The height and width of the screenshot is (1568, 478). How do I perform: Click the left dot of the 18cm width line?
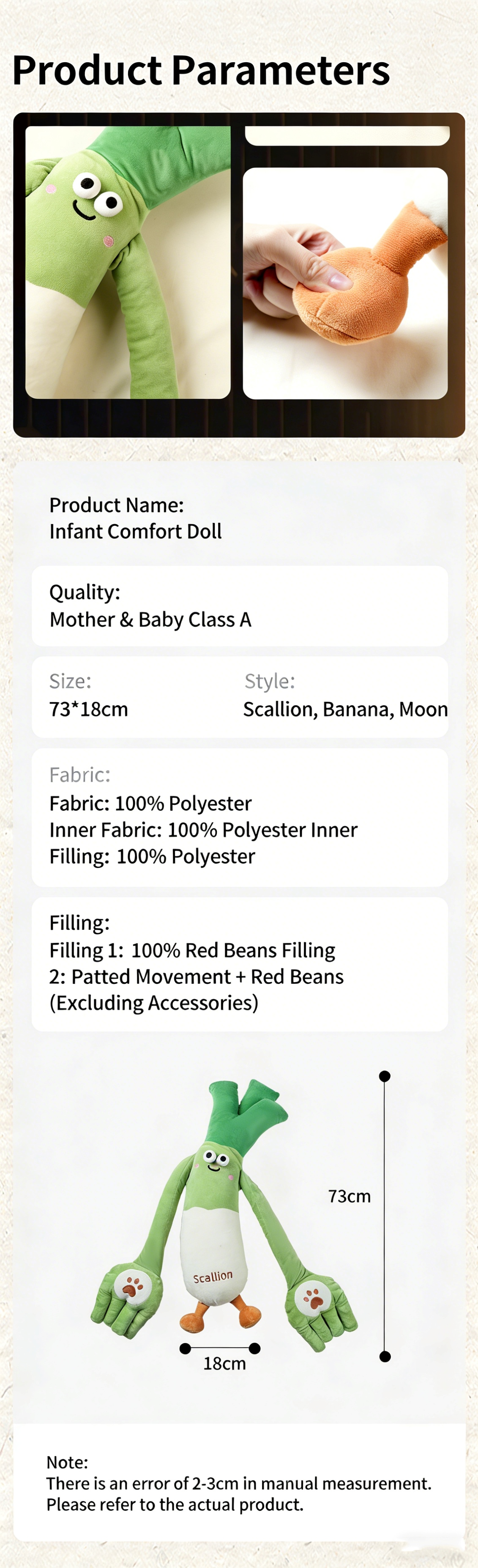[x=186, y=1348]
